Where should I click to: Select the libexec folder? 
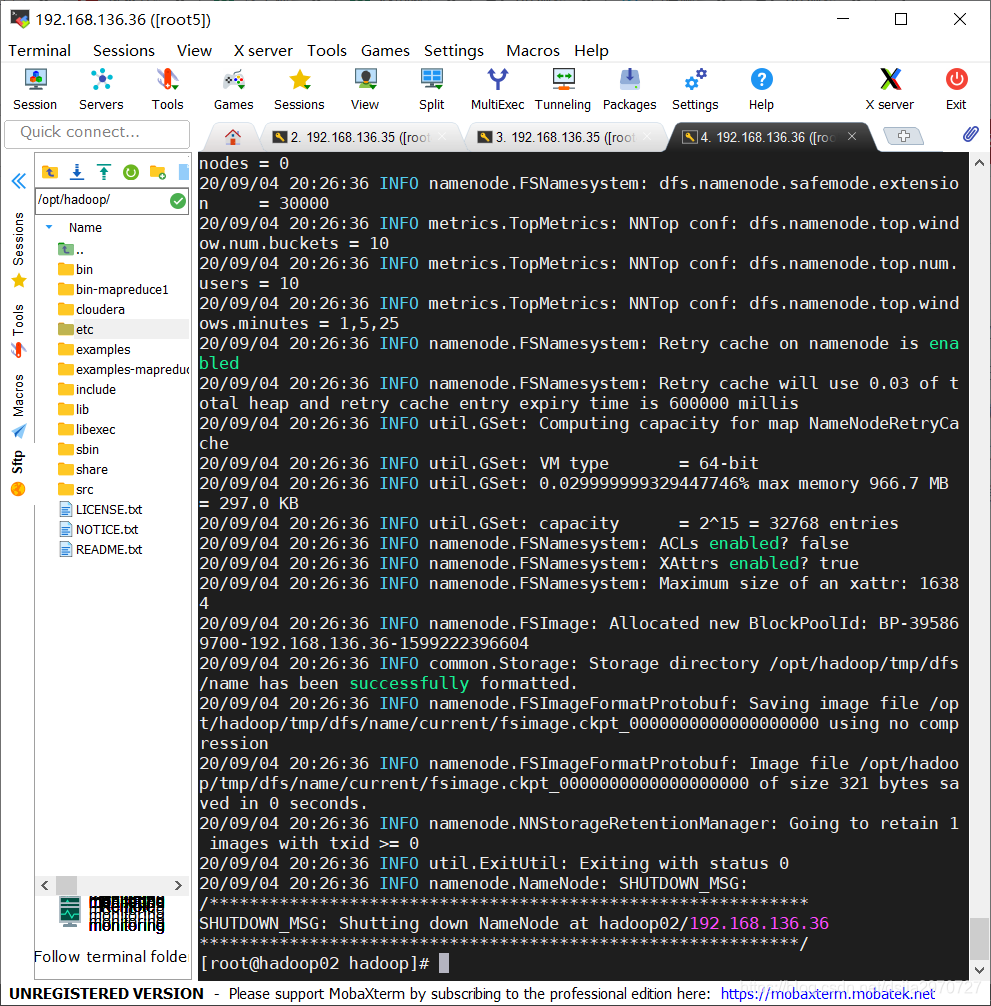click(87, 429)
